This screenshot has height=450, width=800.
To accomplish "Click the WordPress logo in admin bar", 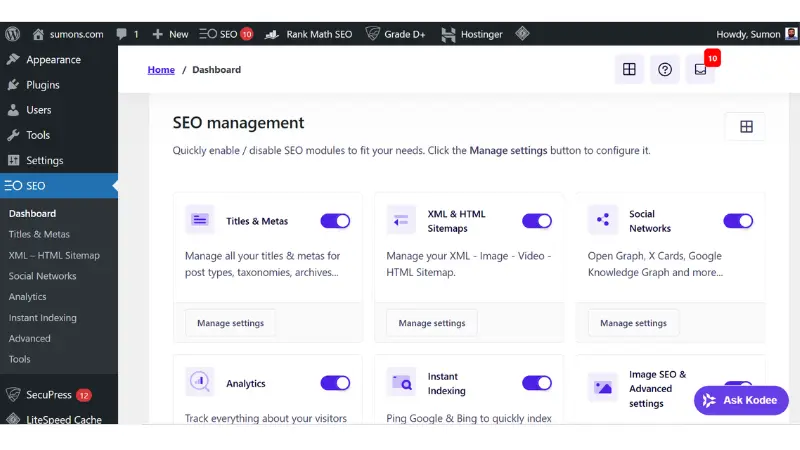I will click(x=13, y=34).
